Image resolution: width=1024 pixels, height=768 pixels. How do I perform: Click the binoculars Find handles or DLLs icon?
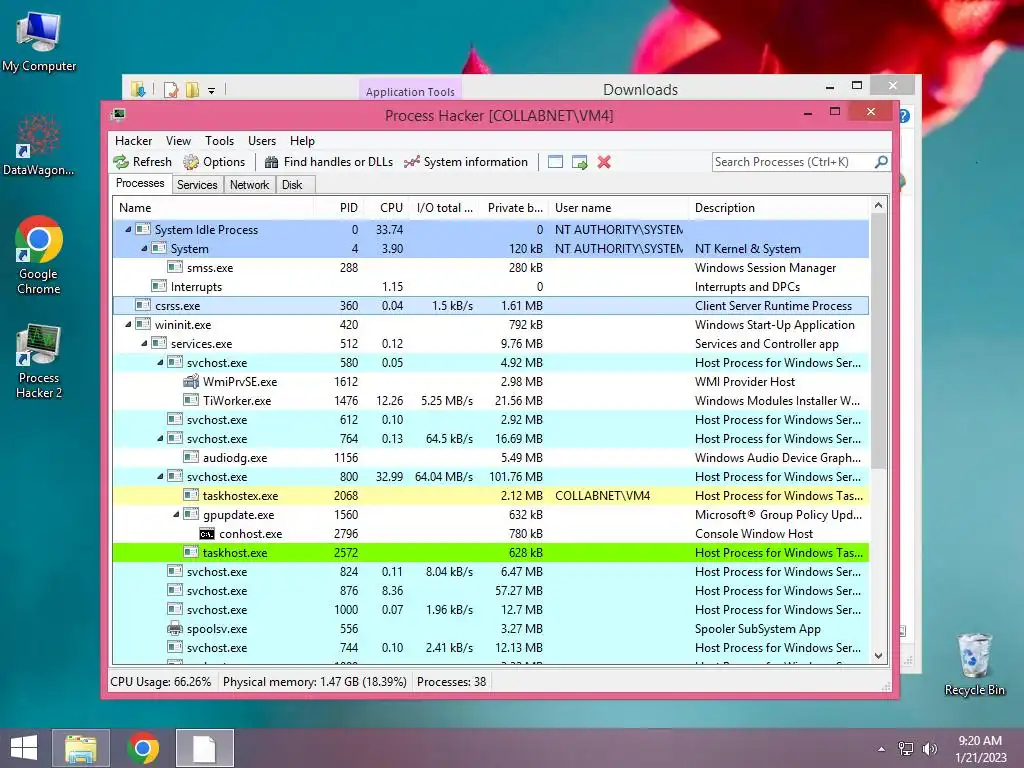[x=272, y=162]
